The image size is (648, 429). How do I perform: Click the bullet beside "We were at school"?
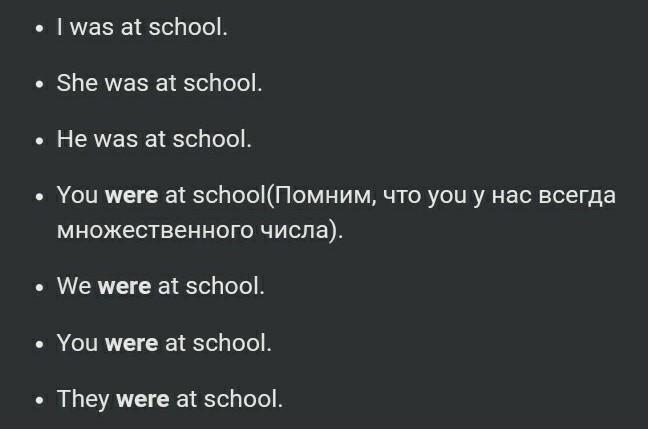click(39, 288)
